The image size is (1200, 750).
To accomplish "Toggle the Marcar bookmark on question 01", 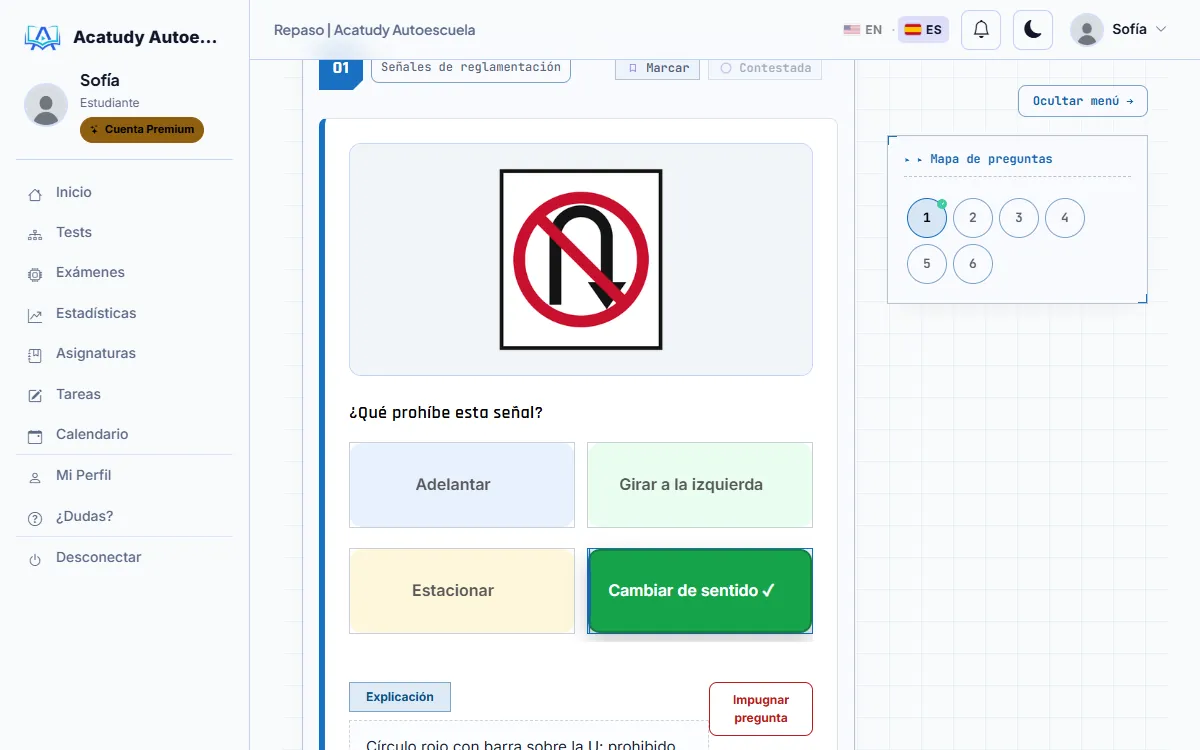I will click(x=657, y=68).
